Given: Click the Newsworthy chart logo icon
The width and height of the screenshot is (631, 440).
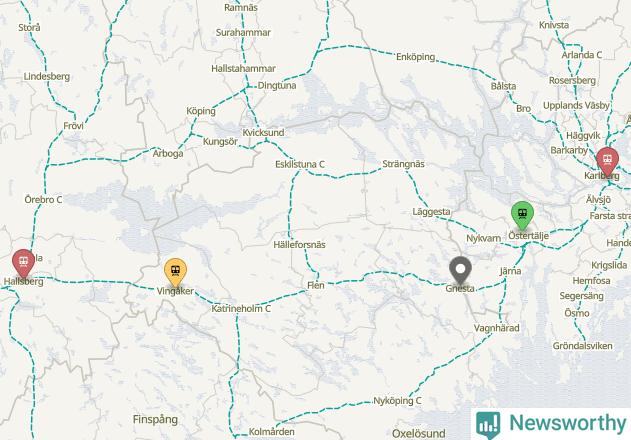Looking at the screenshot, I should tap(488, 425).
